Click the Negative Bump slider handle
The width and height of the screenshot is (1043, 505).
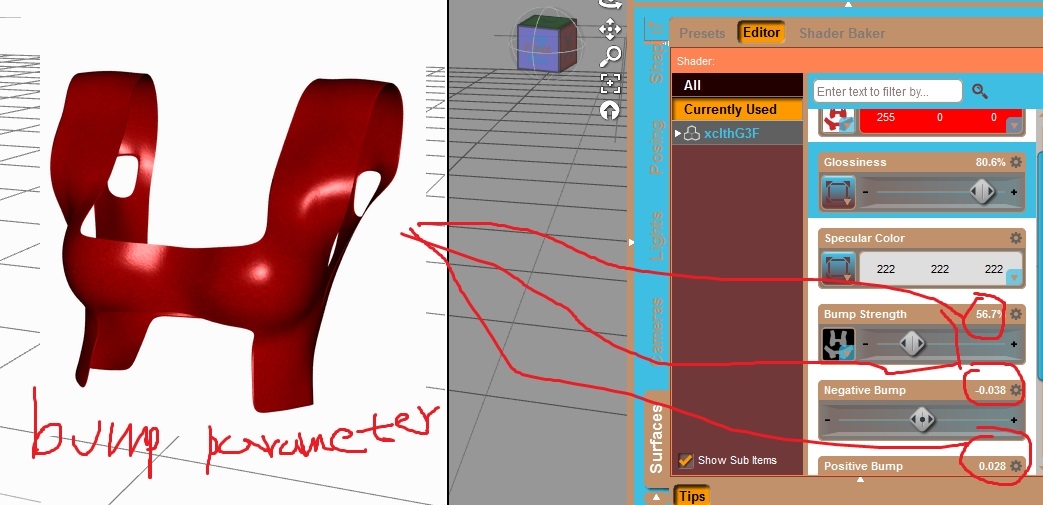click(922, 420)
